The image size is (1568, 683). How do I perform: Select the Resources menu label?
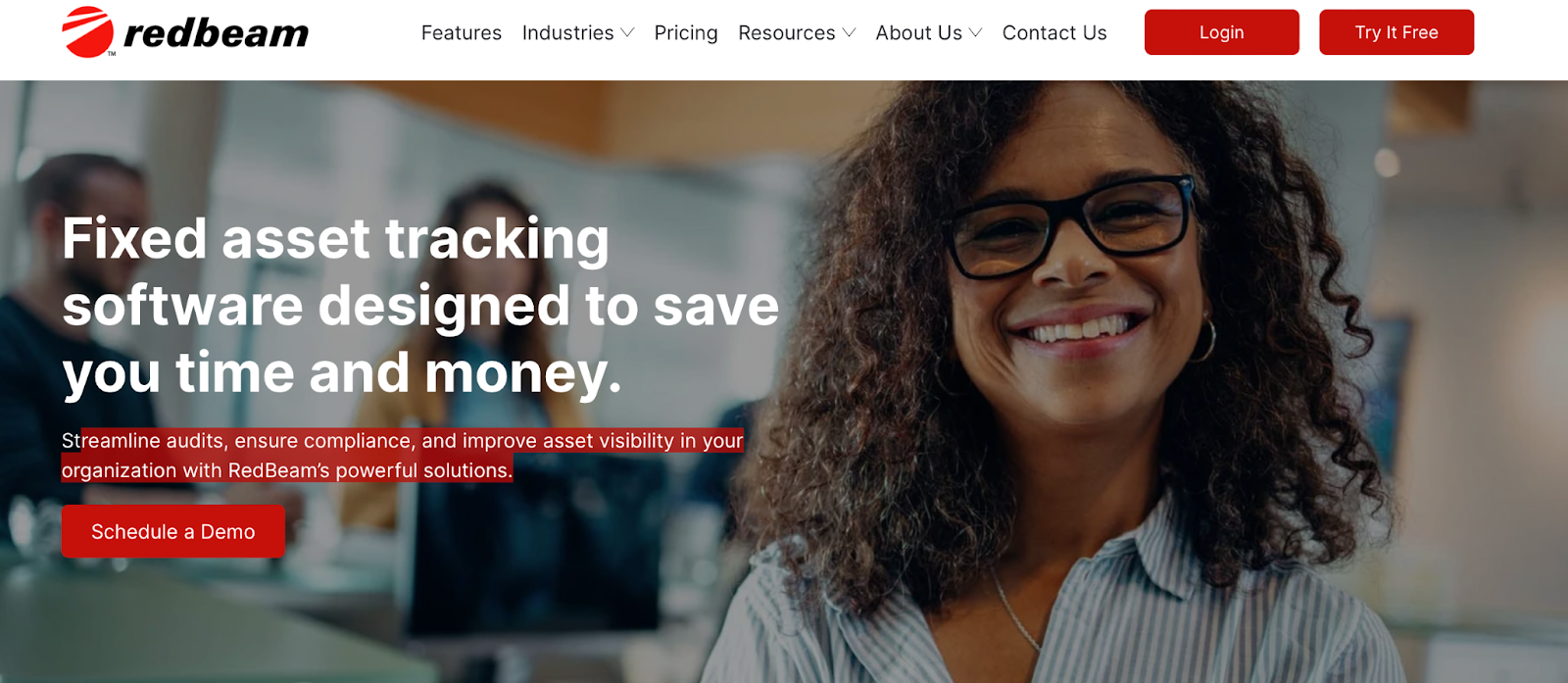coord(787,33)
